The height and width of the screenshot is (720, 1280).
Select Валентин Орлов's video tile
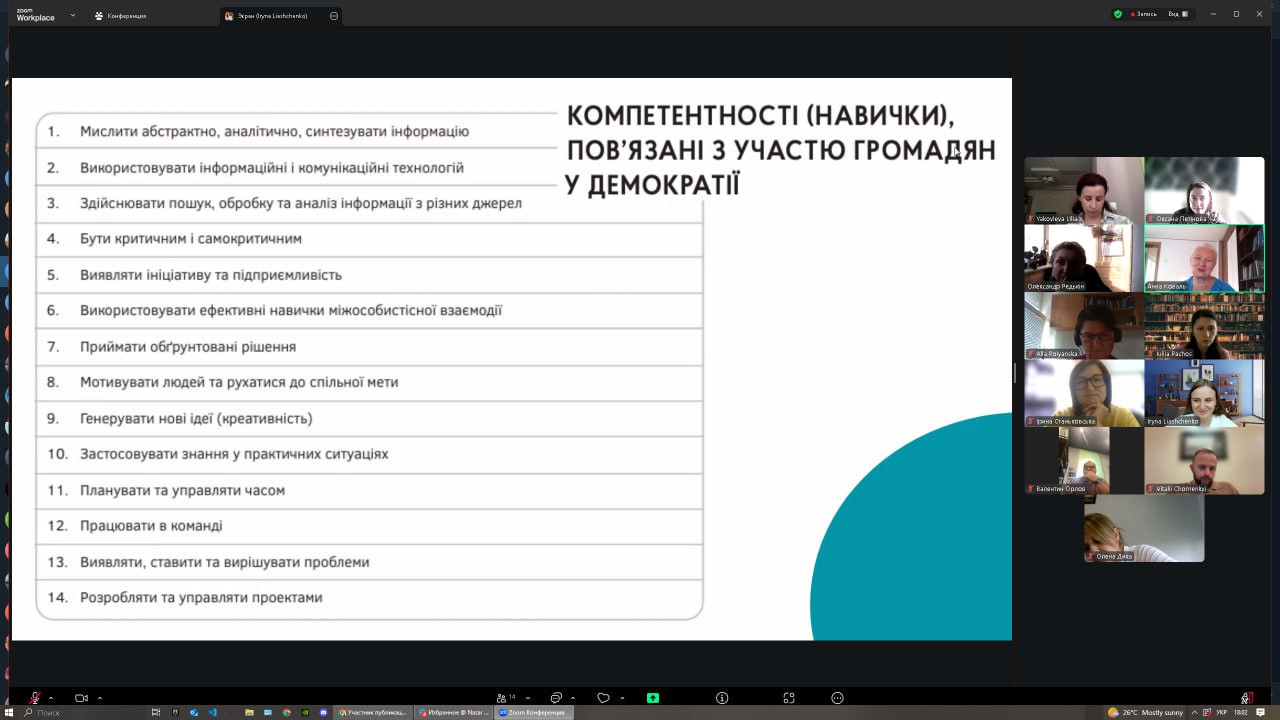pos(1084,461)
